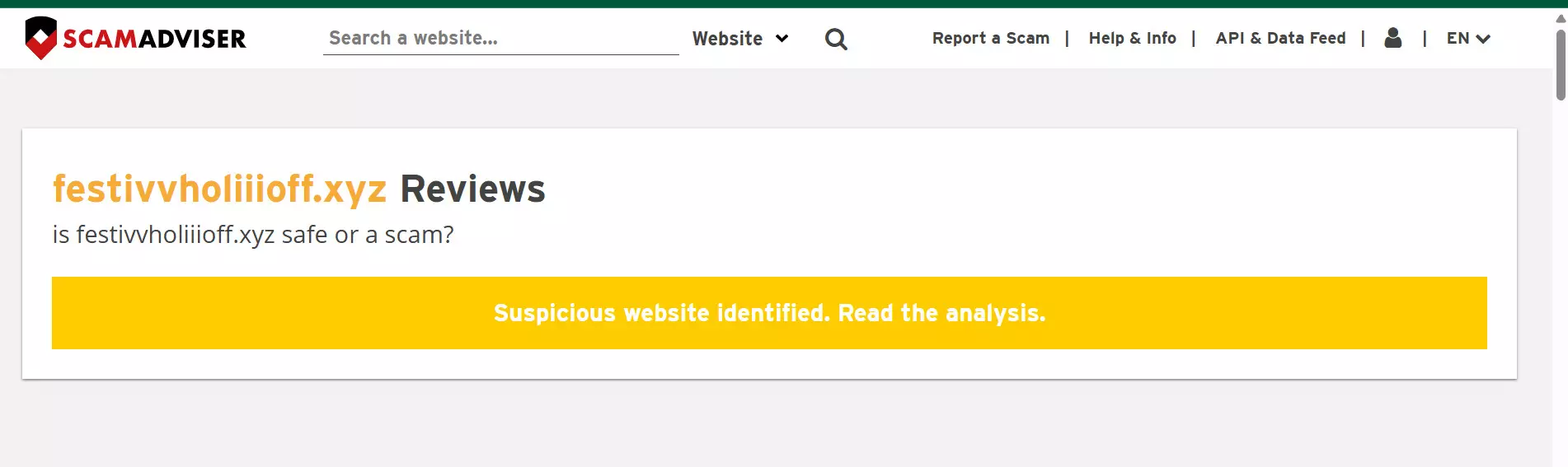The image size is (1568, 467).
Task: Open the Report a Scam menu item
Action: coord(990,38)
